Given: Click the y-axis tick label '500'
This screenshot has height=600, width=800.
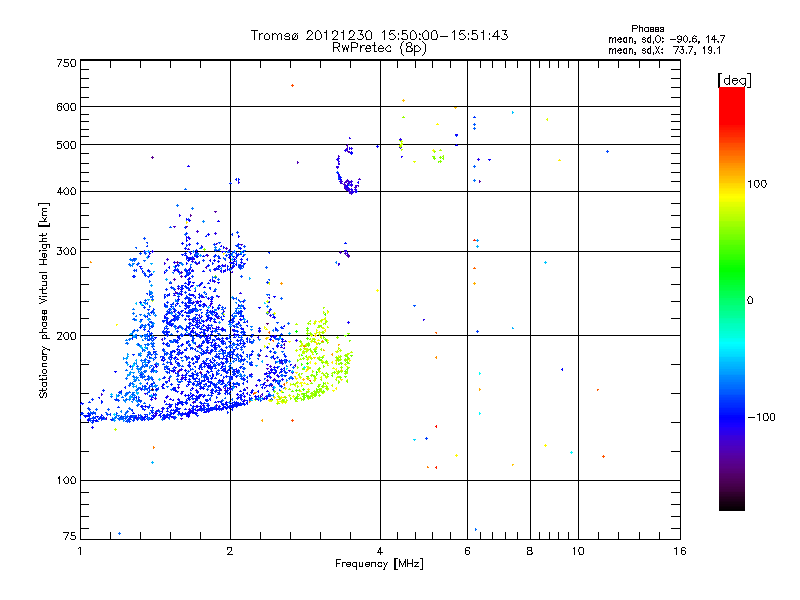Looking at the screenshot, I should click(66, 145).
